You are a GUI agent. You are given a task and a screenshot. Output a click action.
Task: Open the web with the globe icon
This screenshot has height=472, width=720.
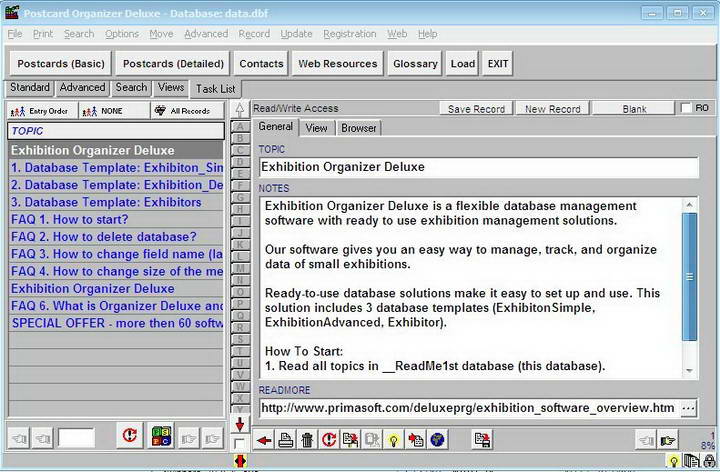437,440
